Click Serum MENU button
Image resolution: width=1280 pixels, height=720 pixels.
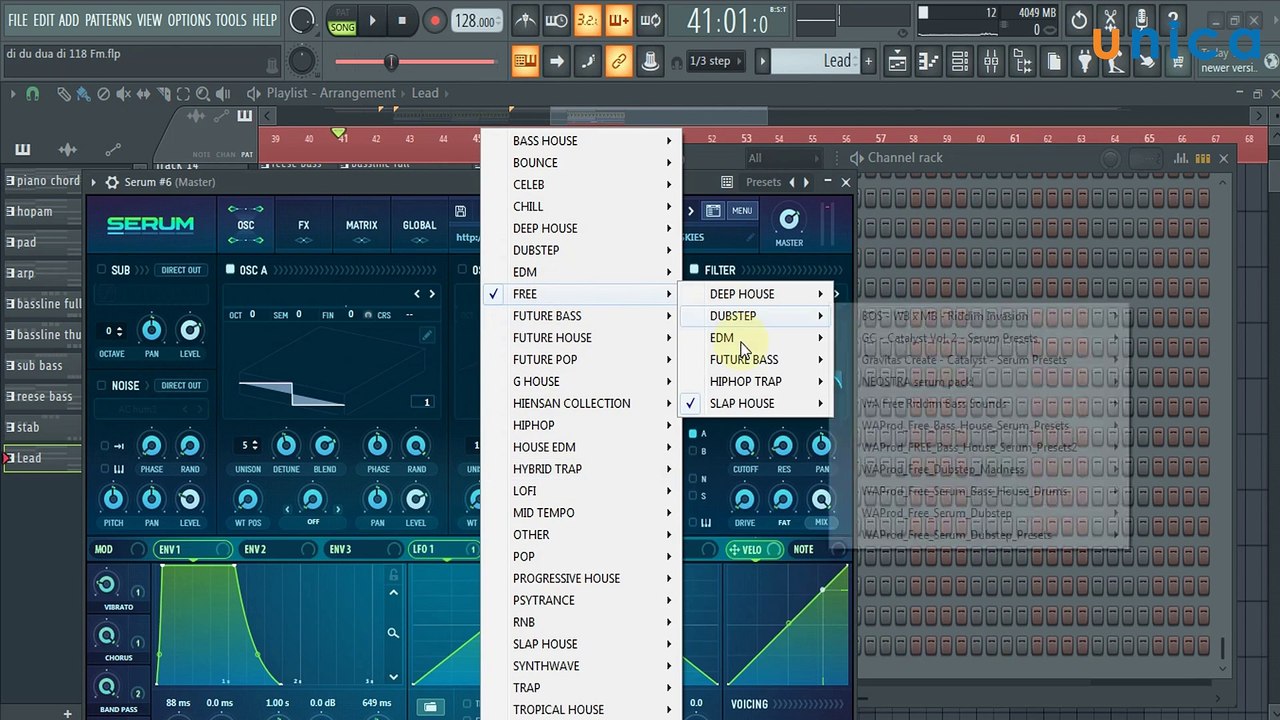click(x=741, y=211)
